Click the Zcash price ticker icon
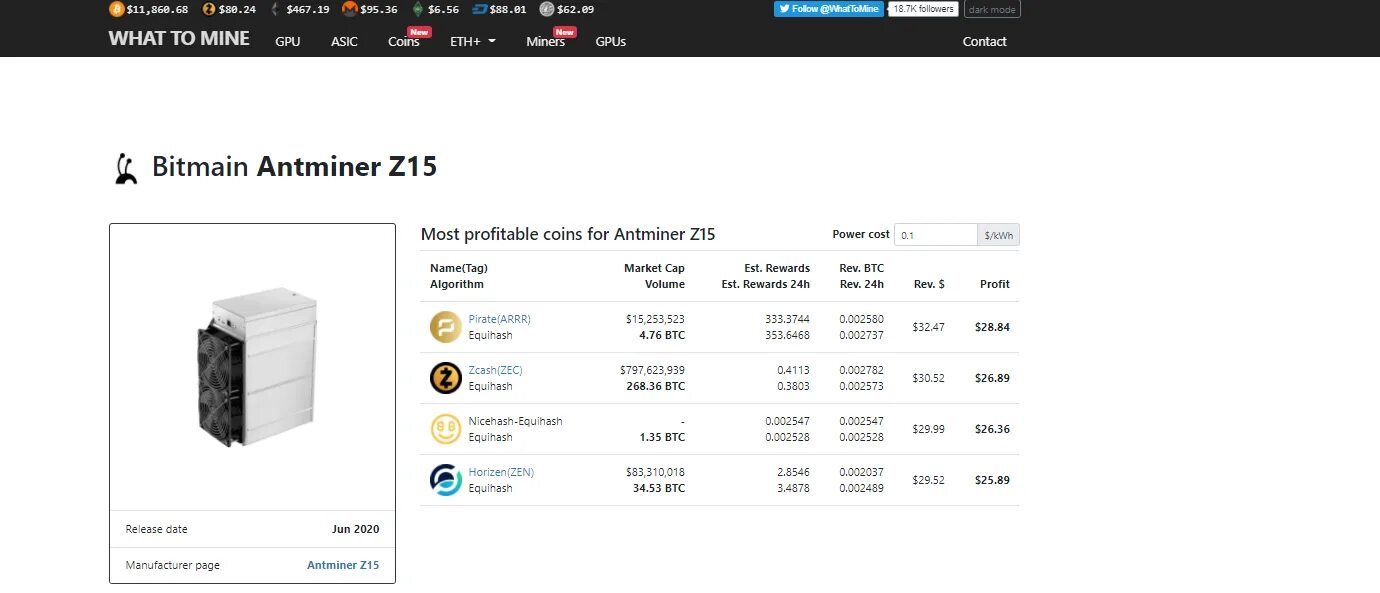 coord(208,9)
